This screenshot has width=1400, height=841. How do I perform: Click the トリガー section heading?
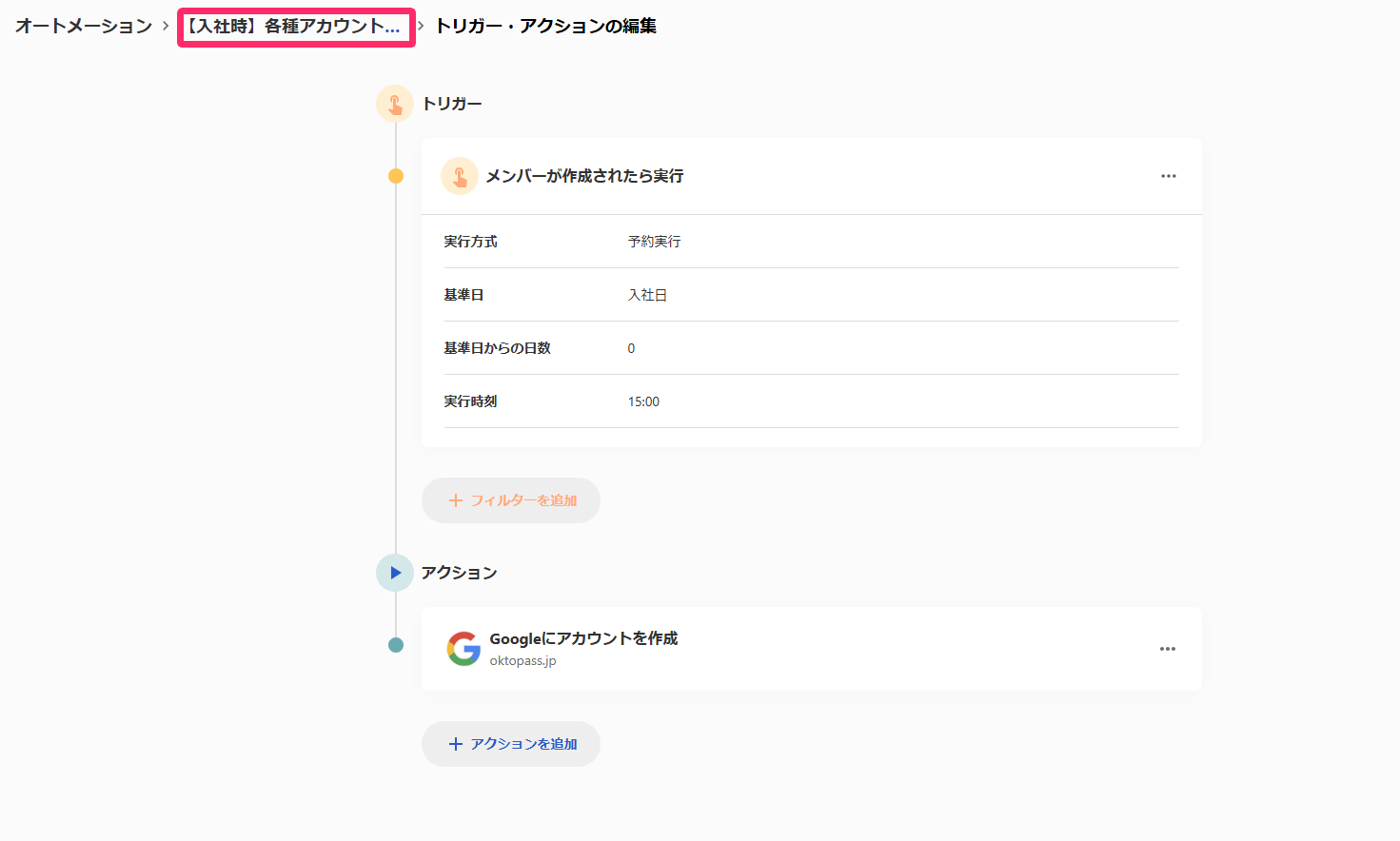tap(452, 104)
